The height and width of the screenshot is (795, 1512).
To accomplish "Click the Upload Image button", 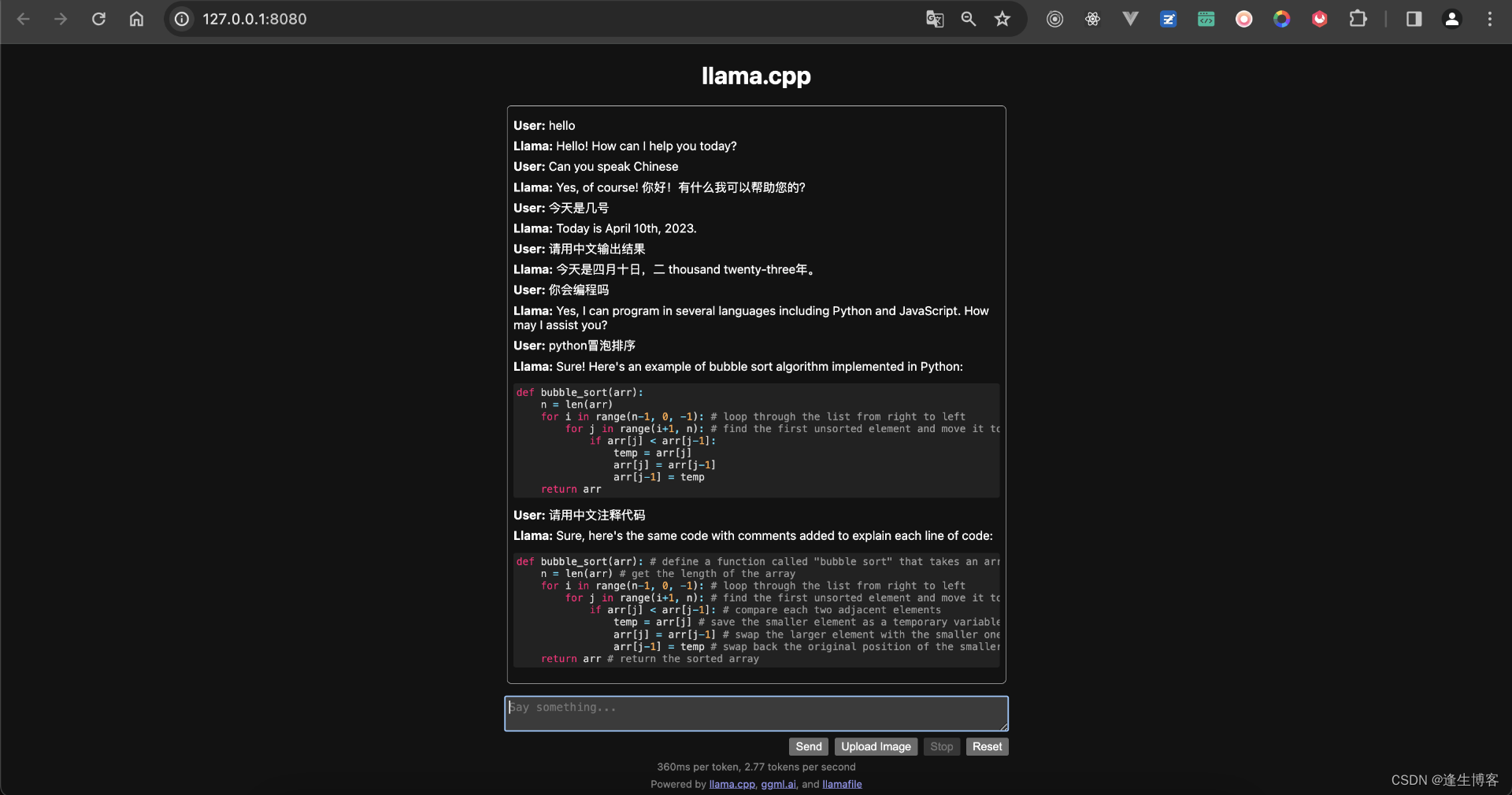I will coord(876,746).
